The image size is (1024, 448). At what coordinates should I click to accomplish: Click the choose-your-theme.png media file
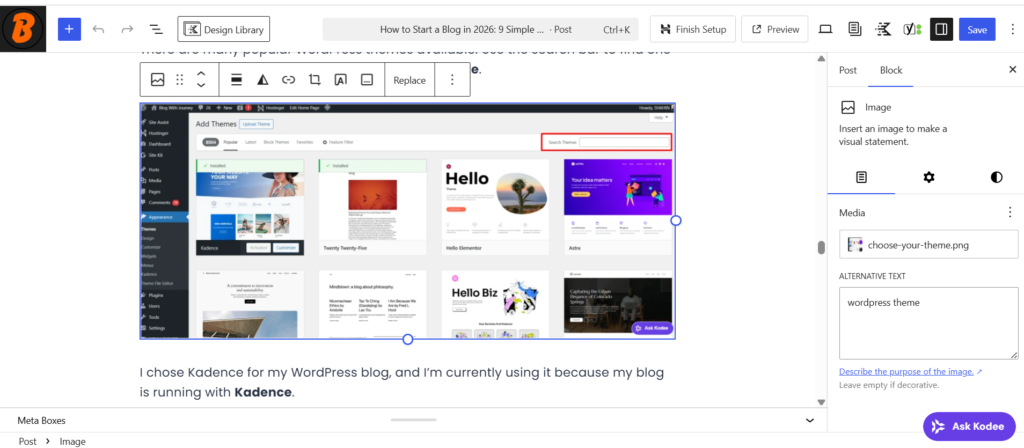[929, 245]
